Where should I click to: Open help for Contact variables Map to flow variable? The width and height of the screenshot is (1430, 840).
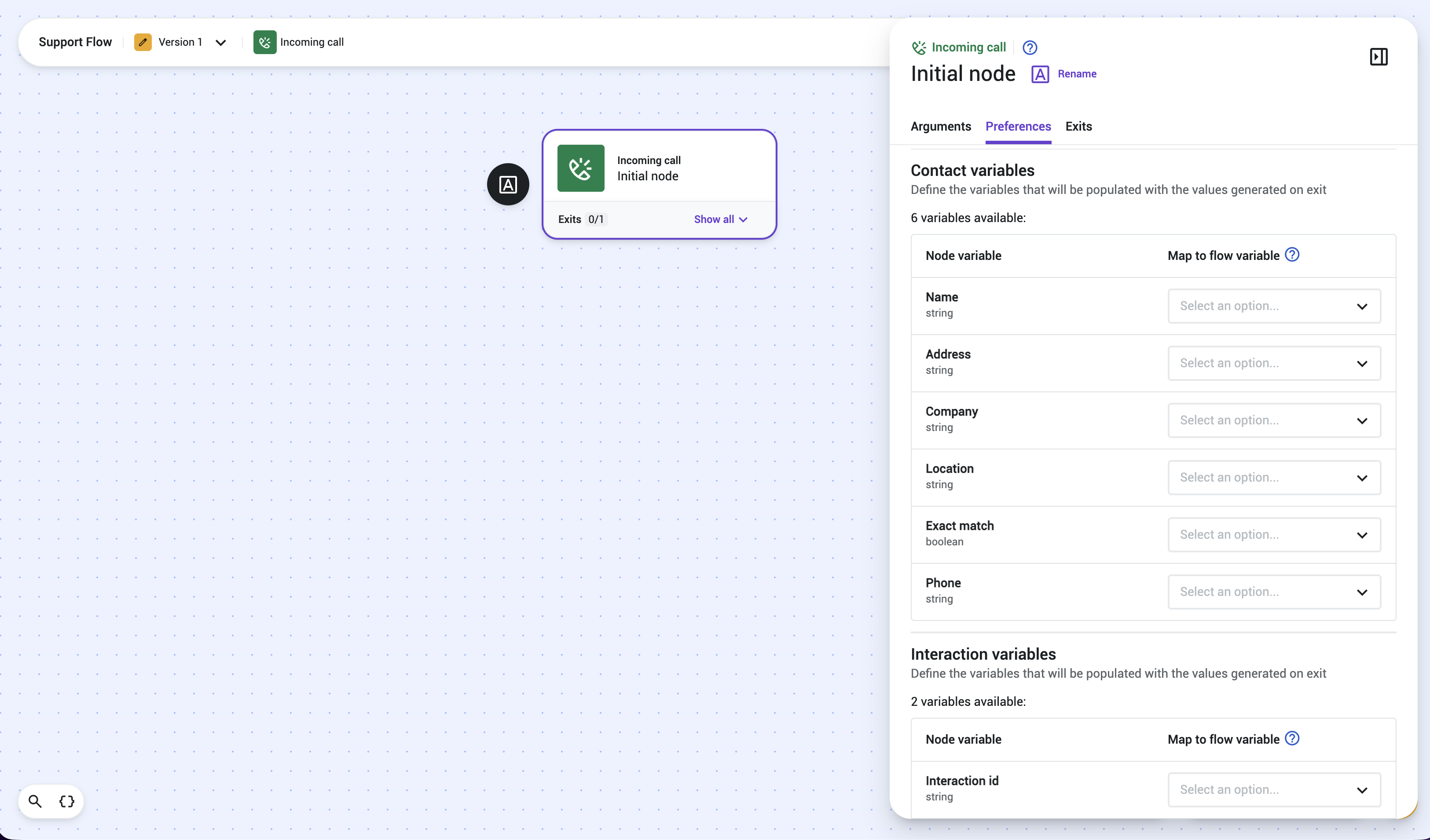1292,255
